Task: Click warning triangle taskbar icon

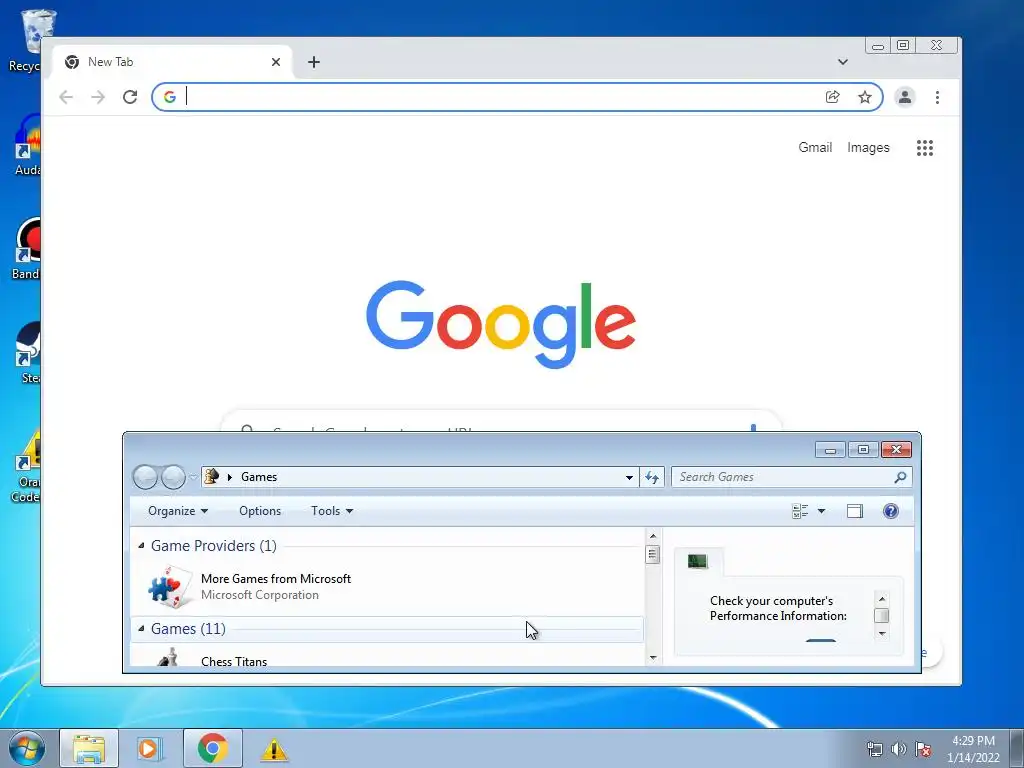Action: [274, 749]
